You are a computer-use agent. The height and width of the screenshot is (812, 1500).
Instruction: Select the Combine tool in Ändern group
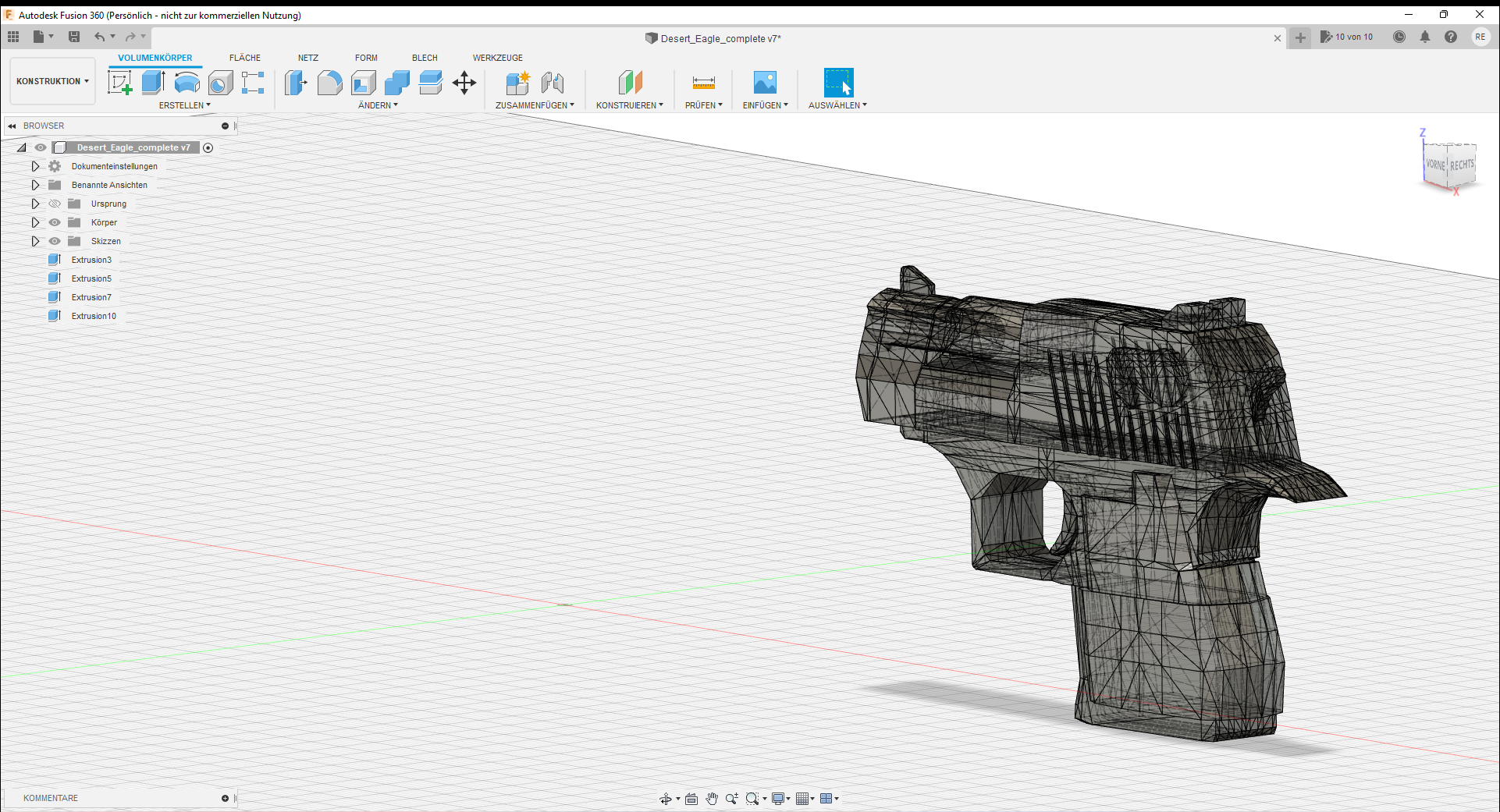396,82
